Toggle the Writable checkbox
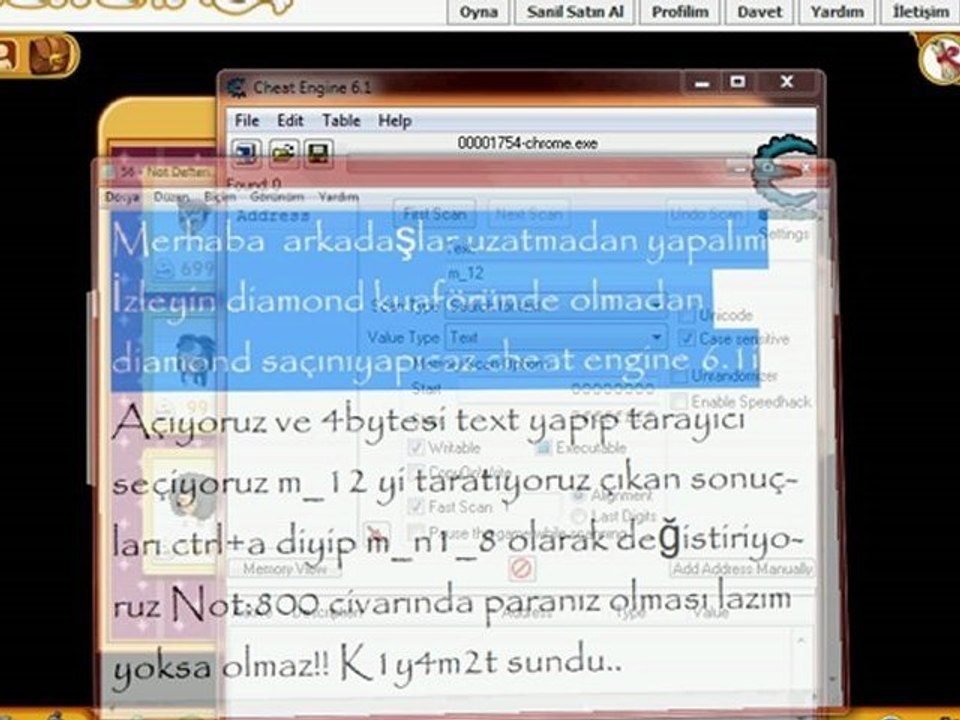Viewport: 960px width, 720px height. click(416, 448)
